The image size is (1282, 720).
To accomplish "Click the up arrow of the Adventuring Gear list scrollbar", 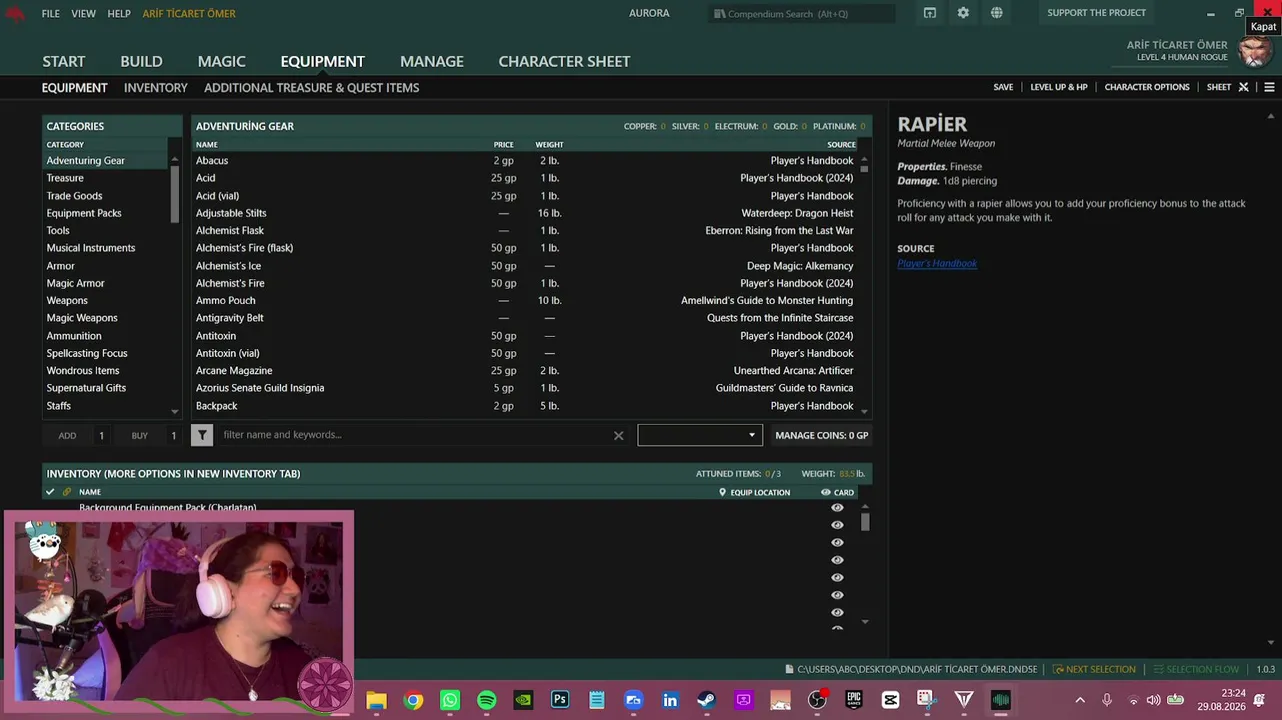I will pyautogui.click(x=864, y=160).
